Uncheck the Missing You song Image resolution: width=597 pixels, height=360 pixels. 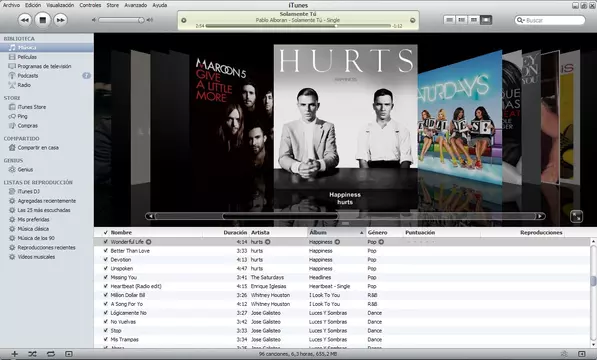point(106,277)
